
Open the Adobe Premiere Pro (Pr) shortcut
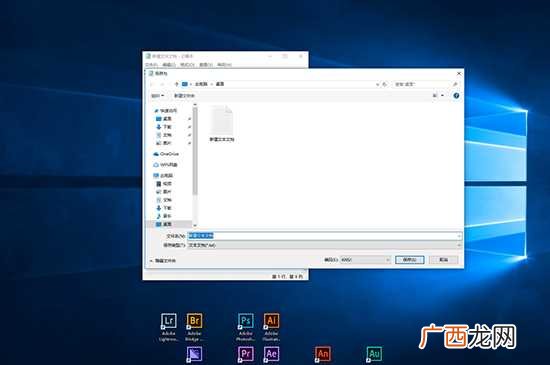(246, 354)
